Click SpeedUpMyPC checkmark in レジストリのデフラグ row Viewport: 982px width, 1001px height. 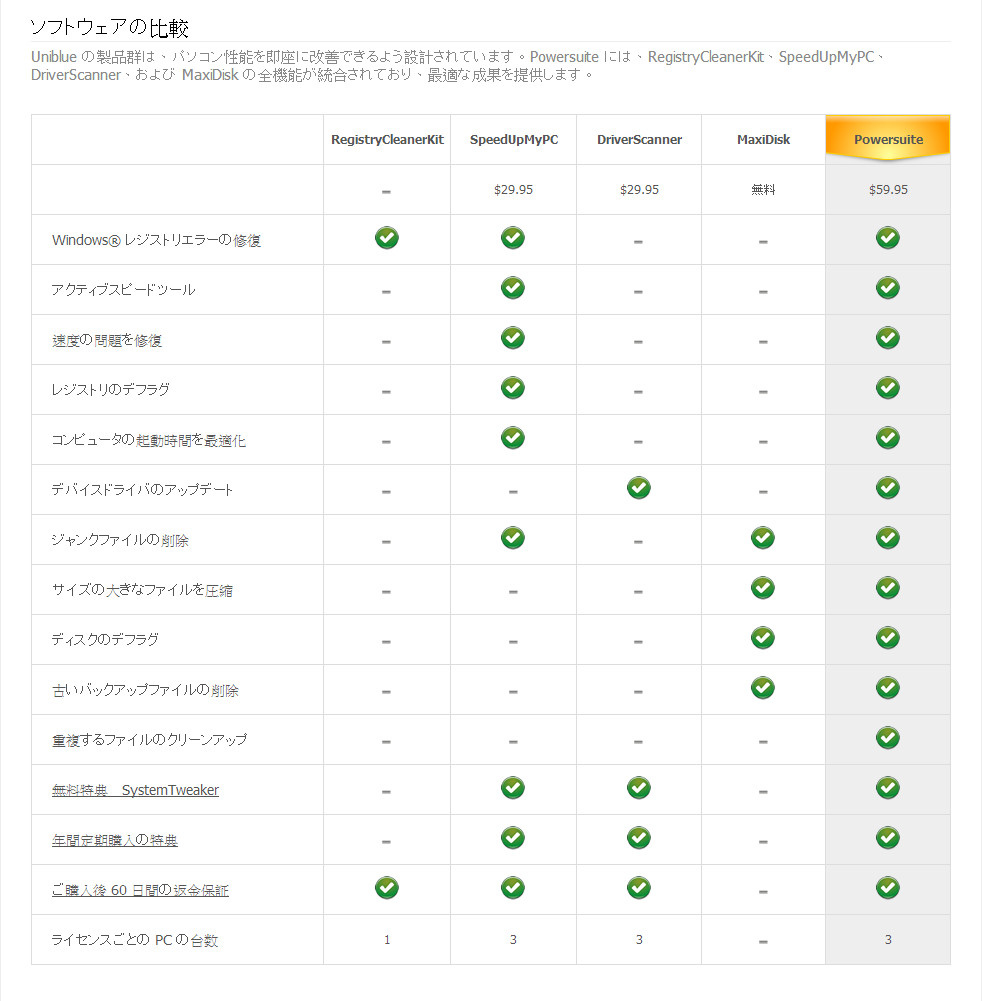(x=513, y=388)
